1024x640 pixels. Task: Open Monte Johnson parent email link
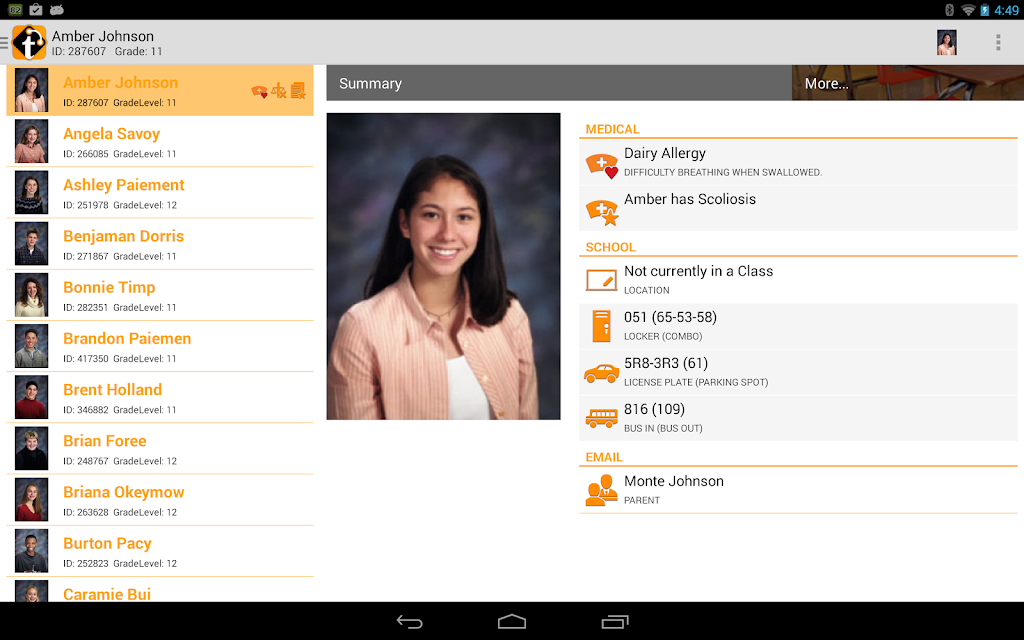point(798,490)
